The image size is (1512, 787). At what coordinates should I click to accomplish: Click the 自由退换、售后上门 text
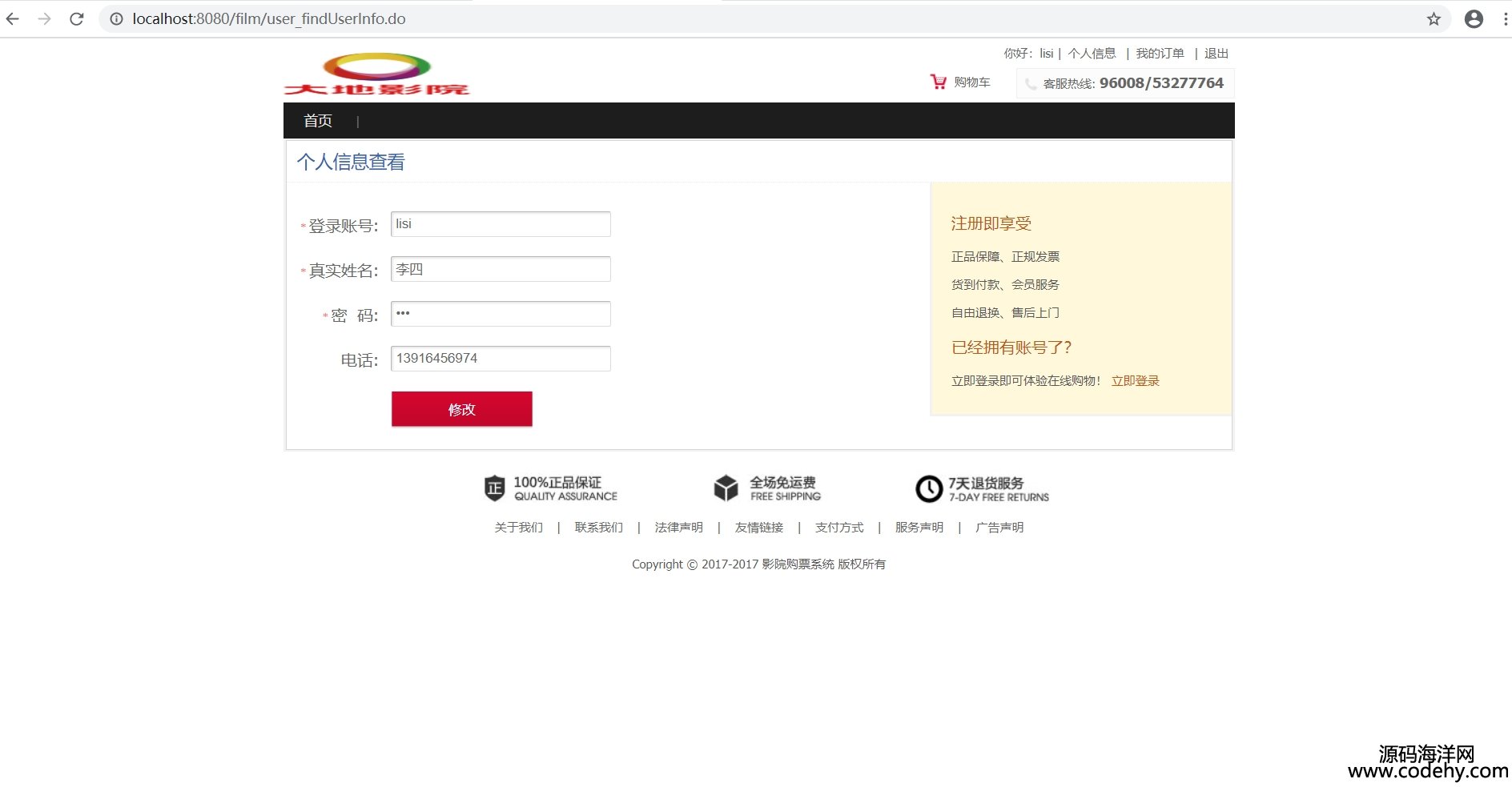point(1006,313)
